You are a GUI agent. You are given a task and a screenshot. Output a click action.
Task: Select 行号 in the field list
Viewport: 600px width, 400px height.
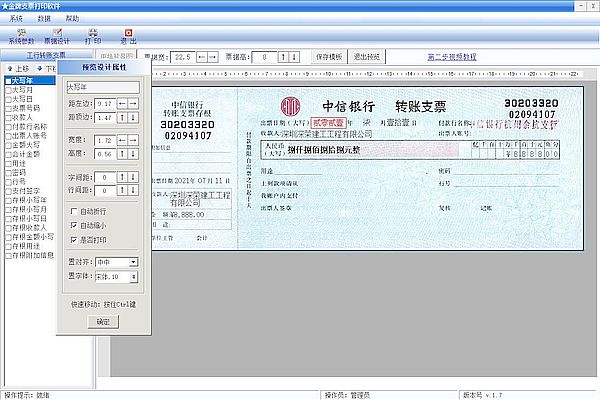point(19,182)
